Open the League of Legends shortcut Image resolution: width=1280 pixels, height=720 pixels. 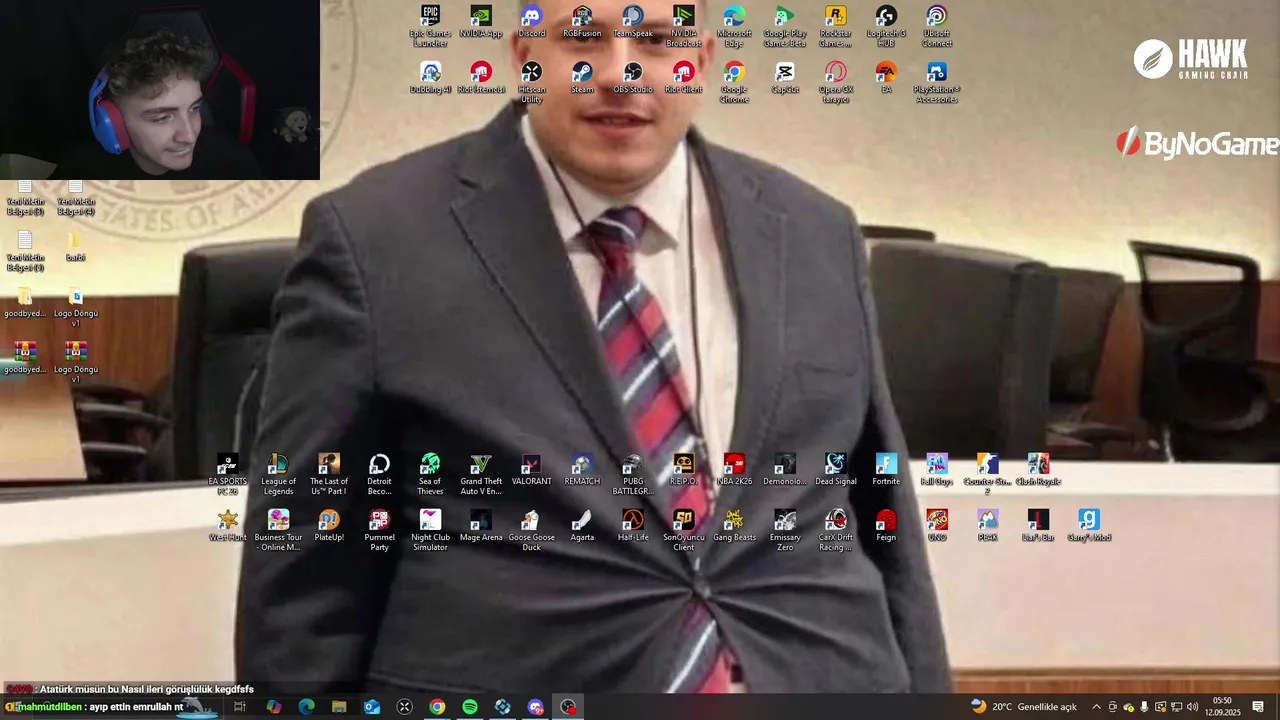click(278, 474)
